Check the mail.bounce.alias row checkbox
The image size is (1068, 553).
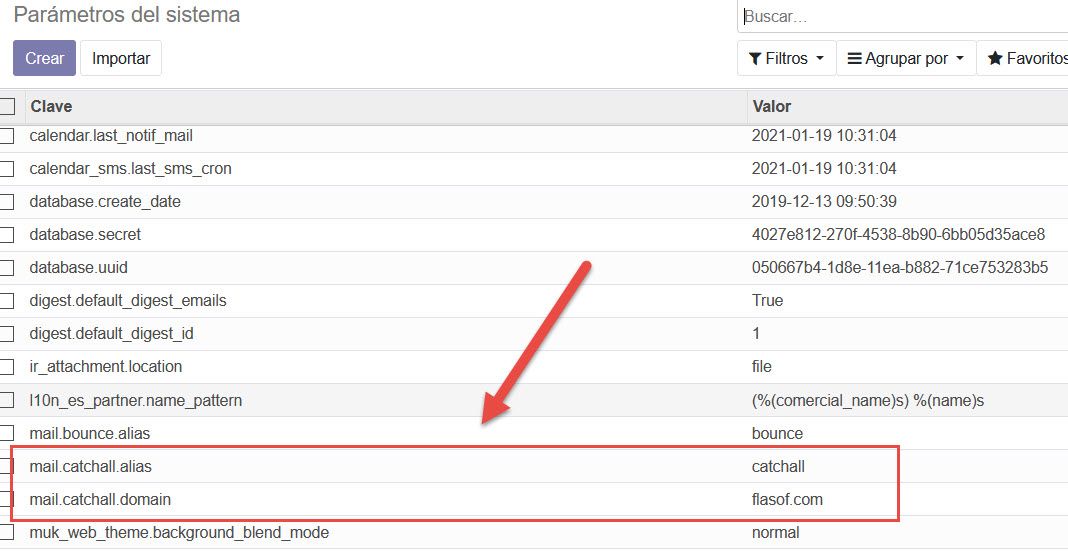[7, 433]
